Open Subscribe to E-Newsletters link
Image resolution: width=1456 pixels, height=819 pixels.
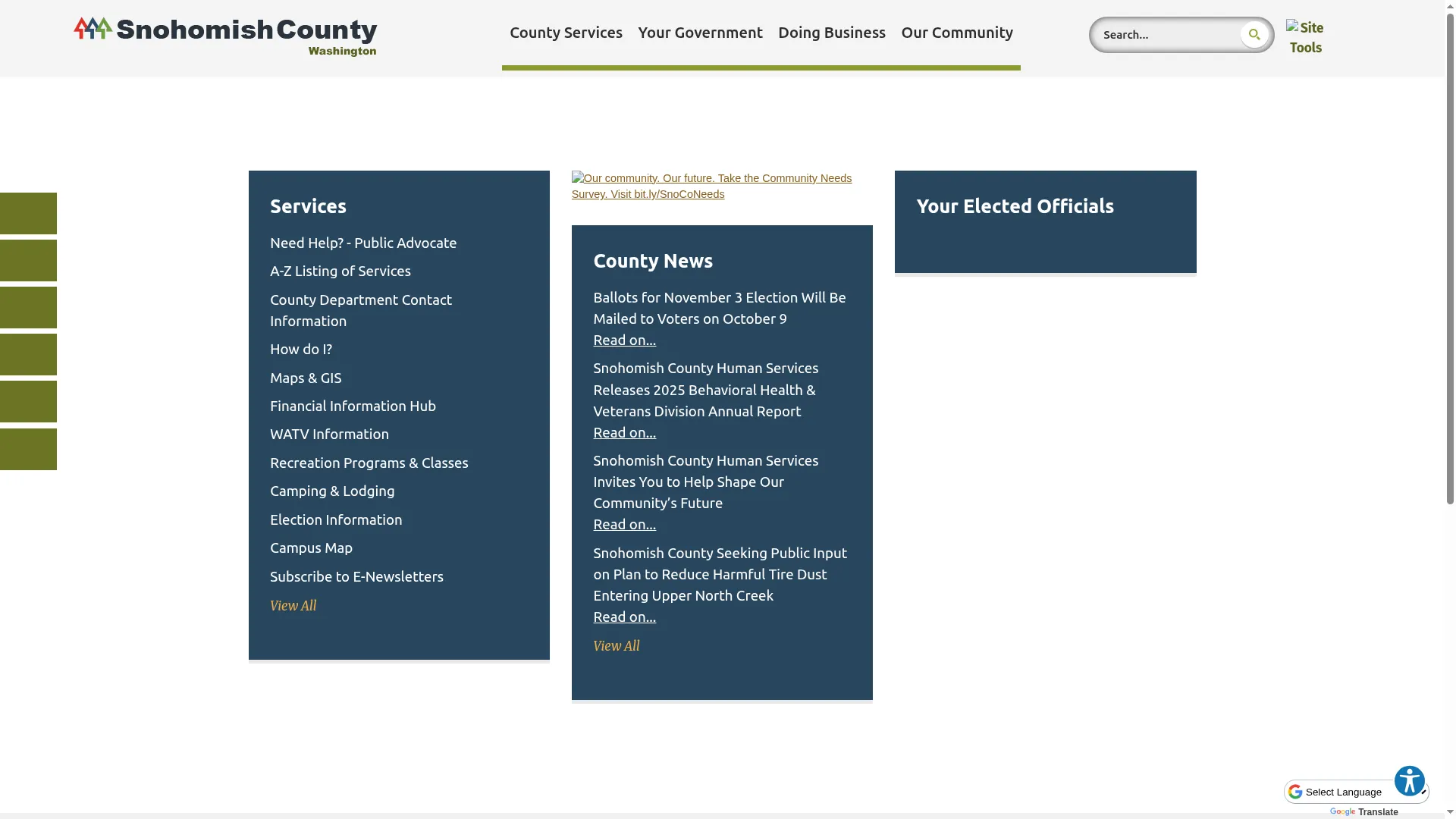tap(356, 577)
